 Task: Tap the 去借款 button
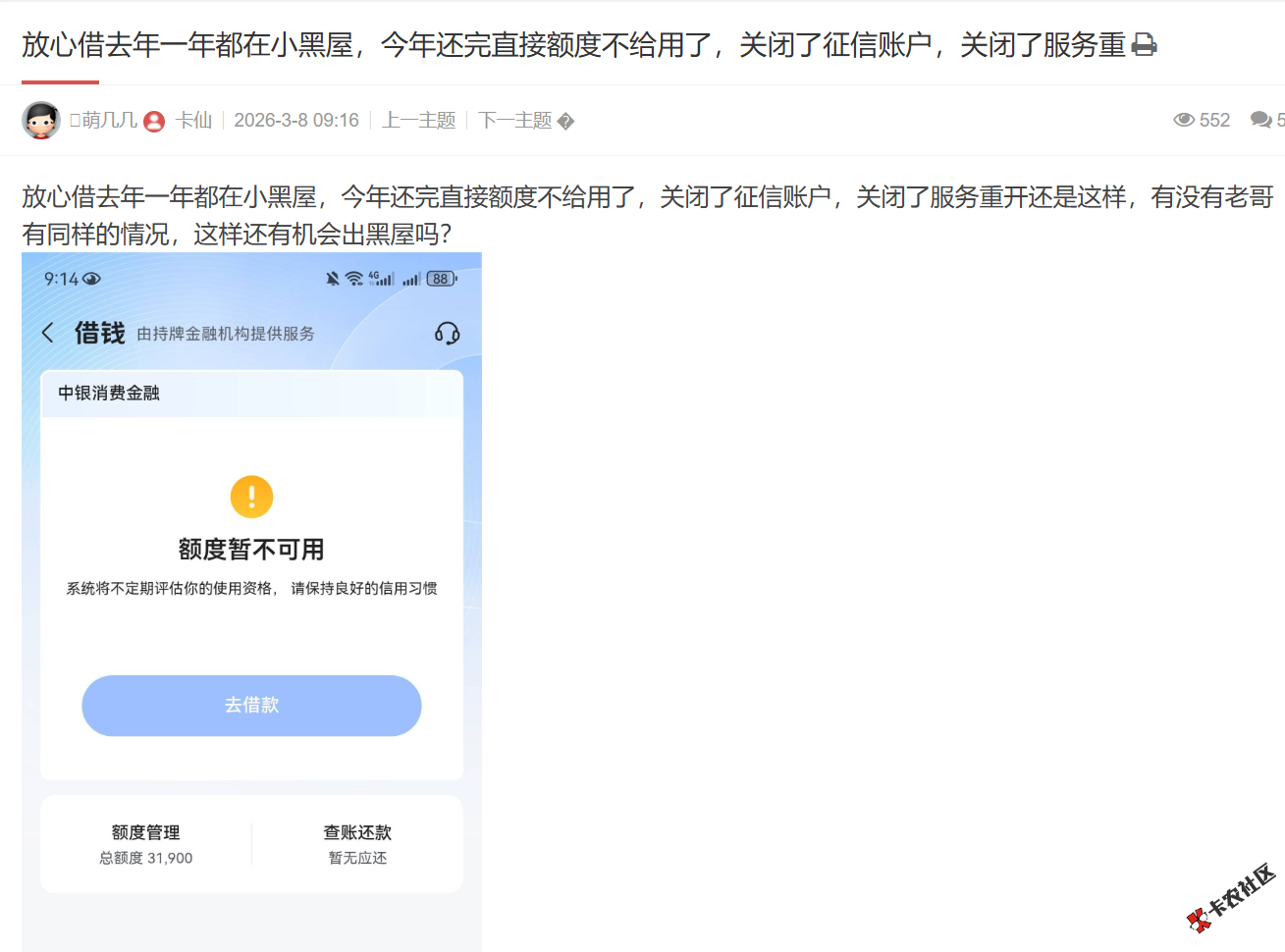251,705
